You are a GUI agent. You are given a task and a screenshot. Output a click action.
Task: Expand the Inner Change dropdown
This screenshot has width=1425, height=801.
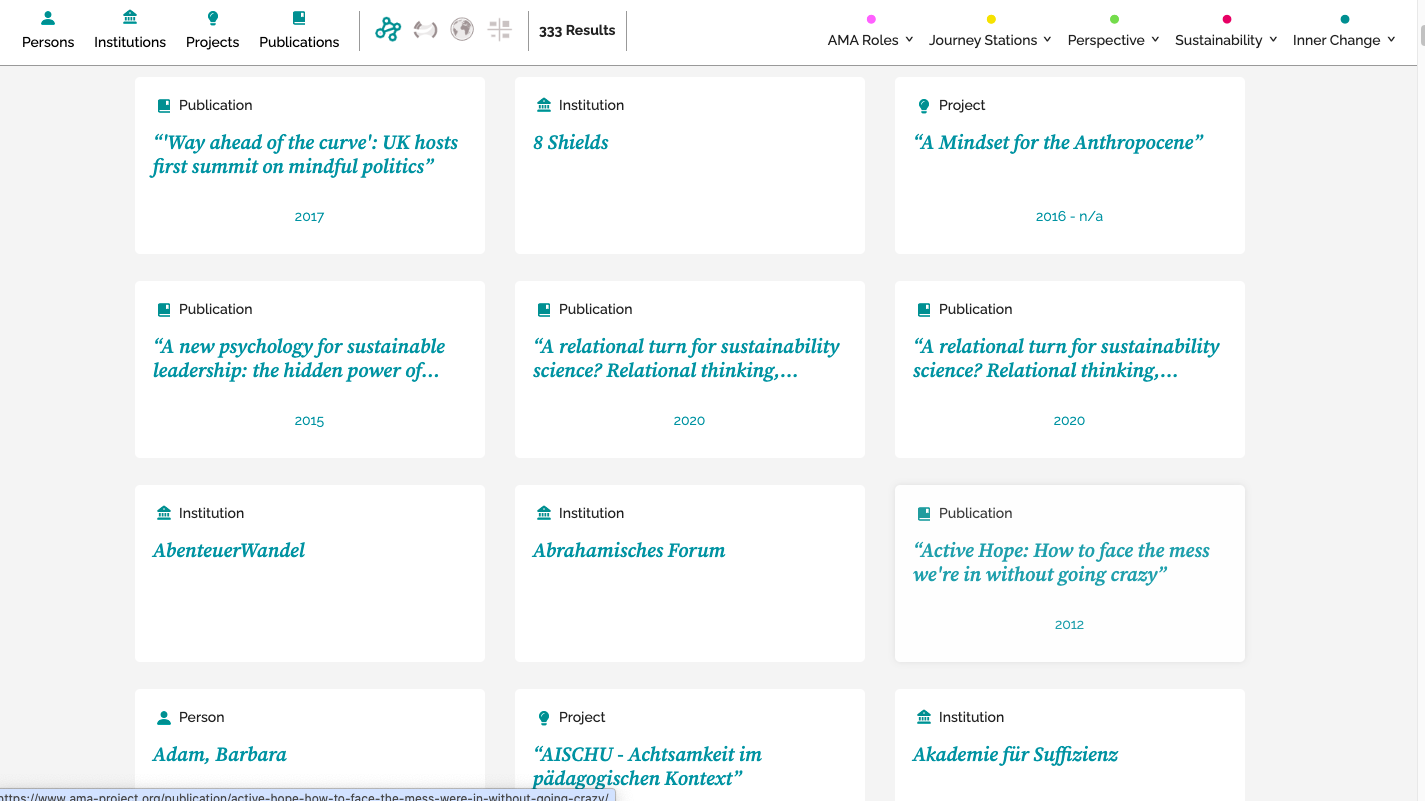[x=1343, y=40]
